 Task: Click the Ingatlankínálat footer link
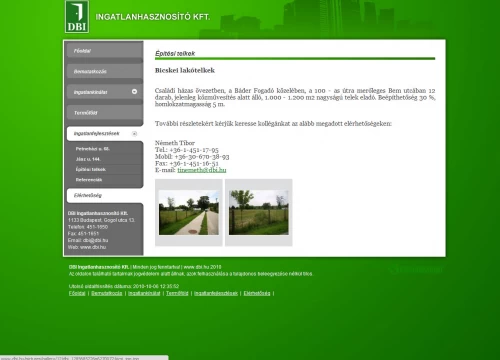click(x=144, y=293)
